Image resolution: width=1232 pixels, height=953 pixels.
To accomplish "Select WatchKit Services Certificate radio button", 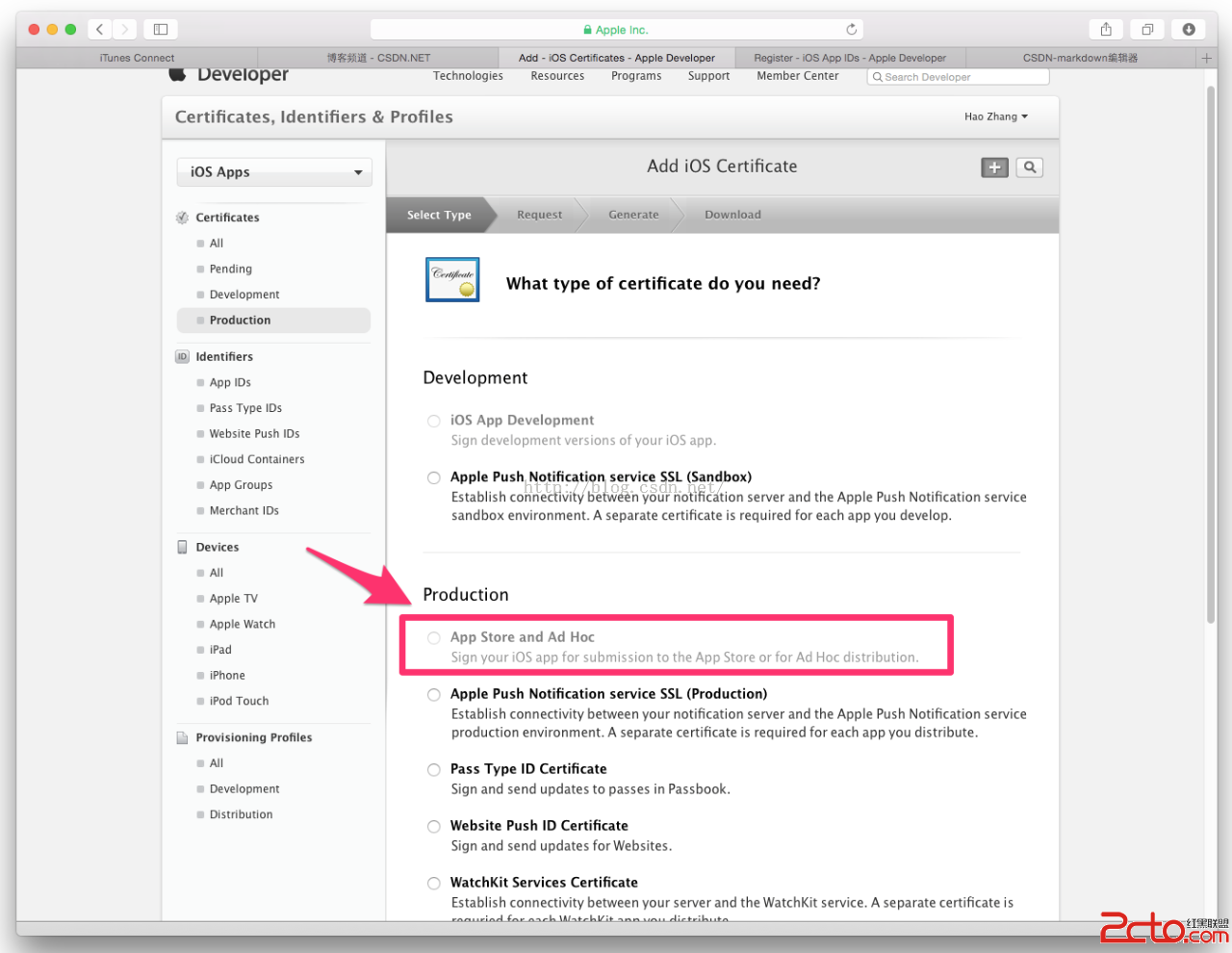I will pos(434,883).
